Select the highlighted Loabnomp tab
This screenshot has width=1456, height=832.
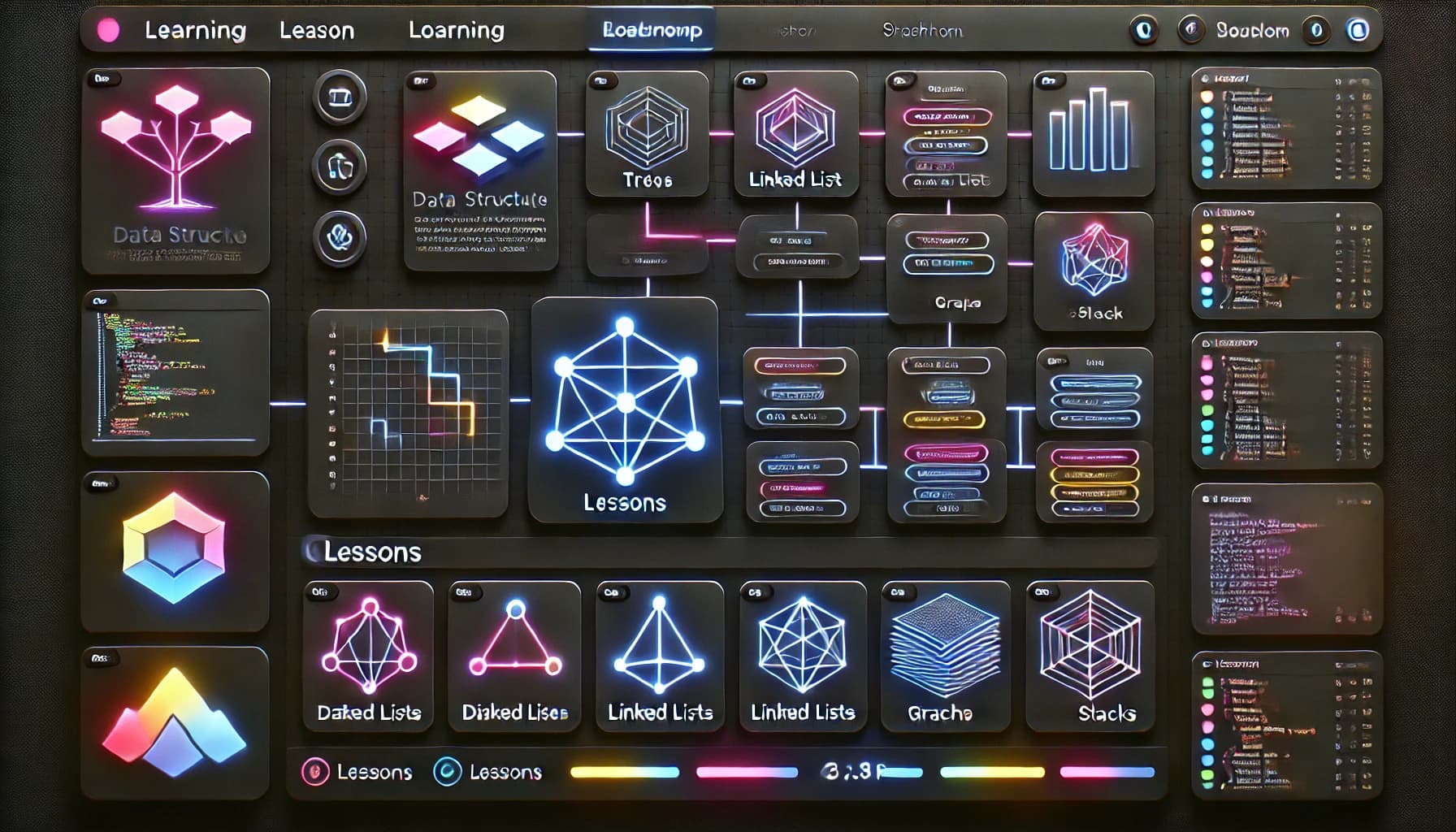pyautogui.click(x=652, y=31)
